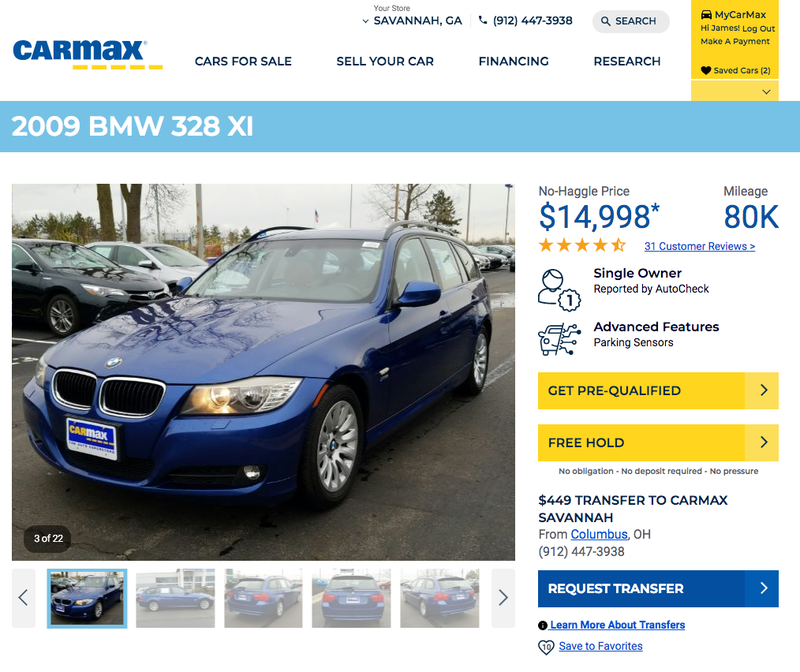Click the Get Pre-Qualified button
Image resolution: width=800 pixels, height=672 pixels.
(x=658, y=391)
